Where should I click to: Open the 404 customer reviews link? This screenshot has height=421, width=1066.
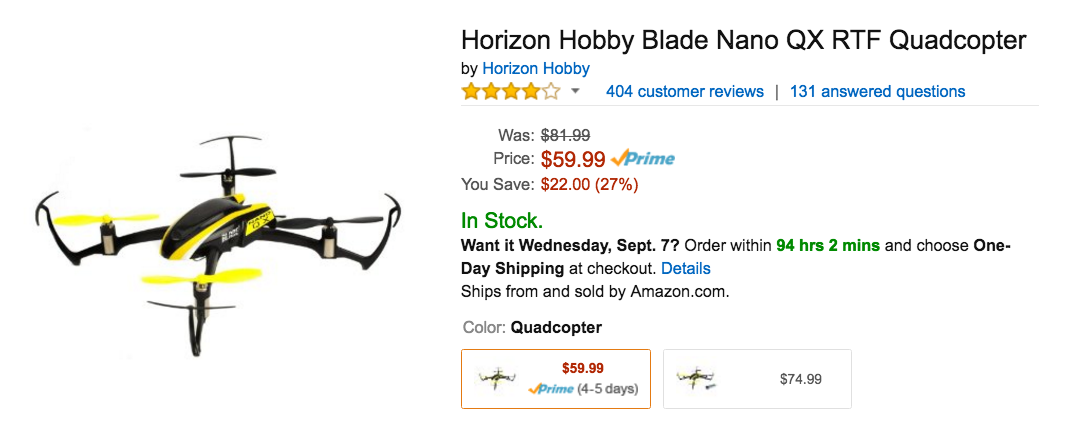point(684,92)
